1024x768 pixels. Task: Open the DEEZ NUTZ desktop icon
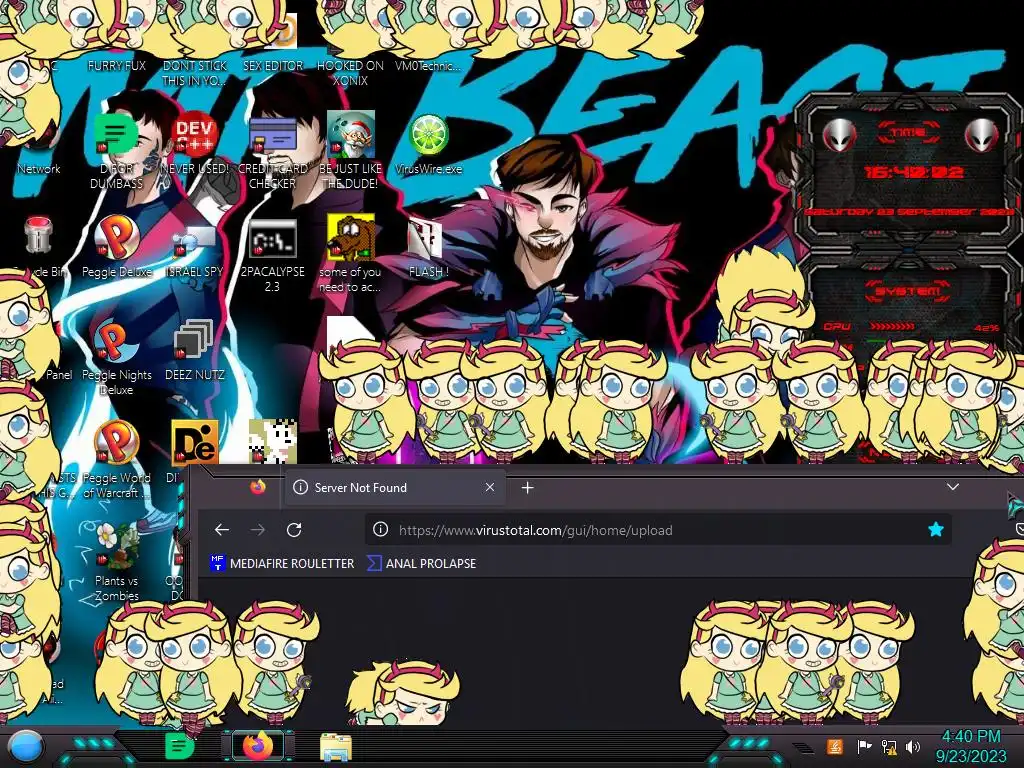coord(194,340)
